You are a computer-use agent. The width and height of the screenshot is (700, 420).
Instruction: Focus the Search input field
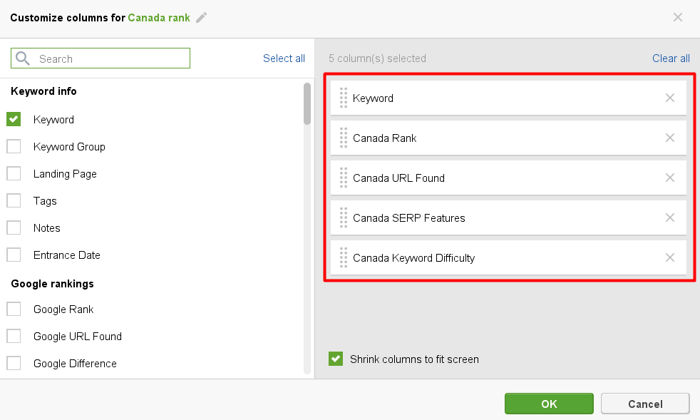(100, 58)
